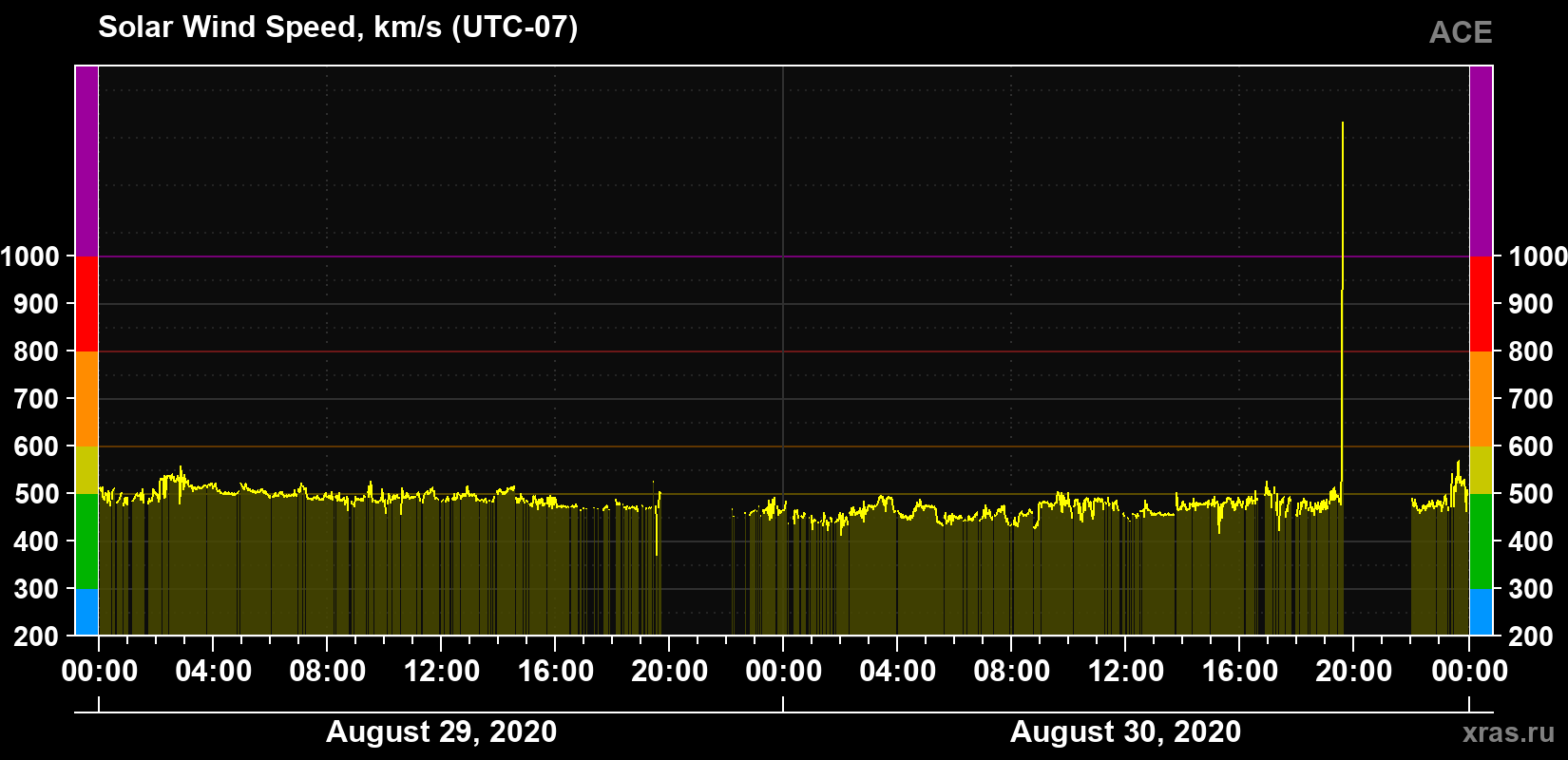The width and height of the screenshot is (1568, 760).
Task: Click the 1000 label on the right axis
Action: click(x=1539, y=256)
